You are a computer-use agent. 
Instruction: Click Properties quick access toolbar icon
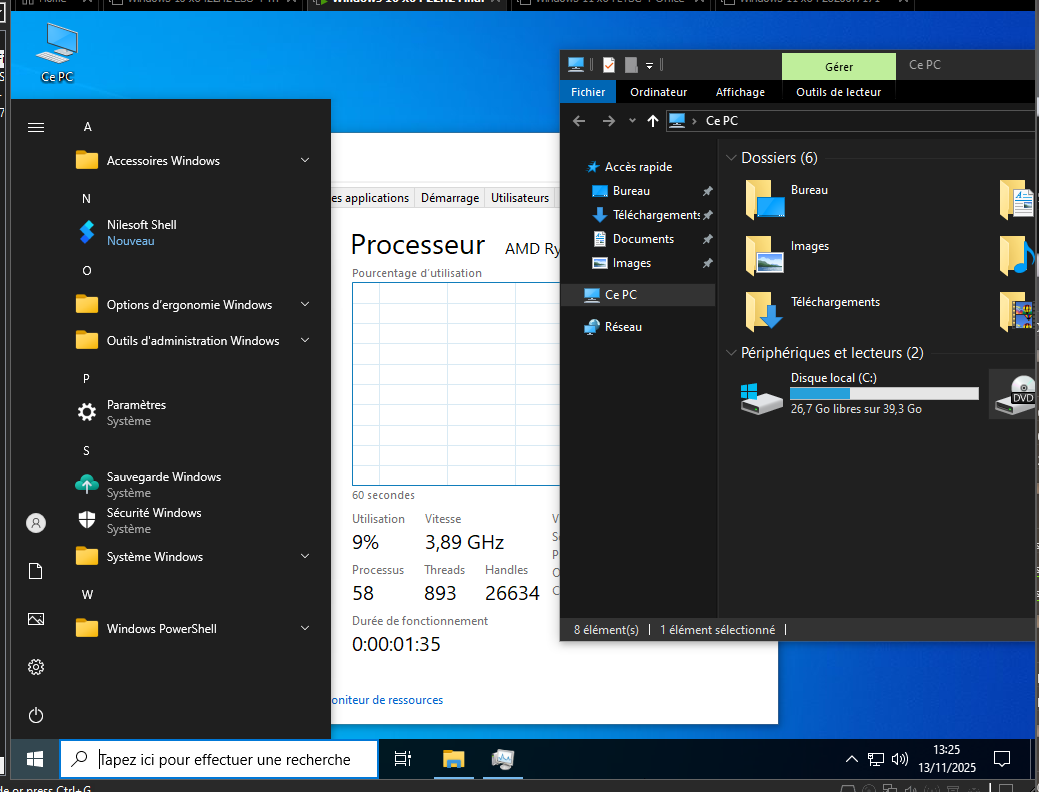pyautogui.click(x=609, y=65)
